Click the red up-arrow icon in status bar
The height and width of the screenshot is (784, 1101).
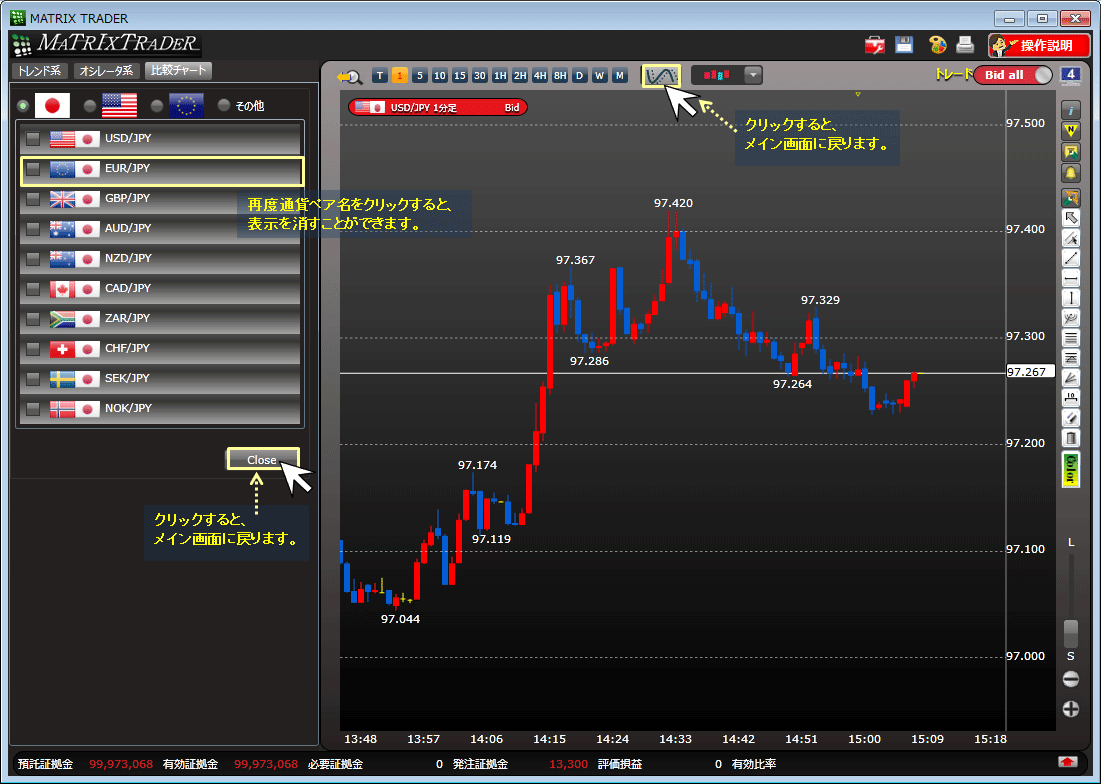click(x=1067, y=762)
